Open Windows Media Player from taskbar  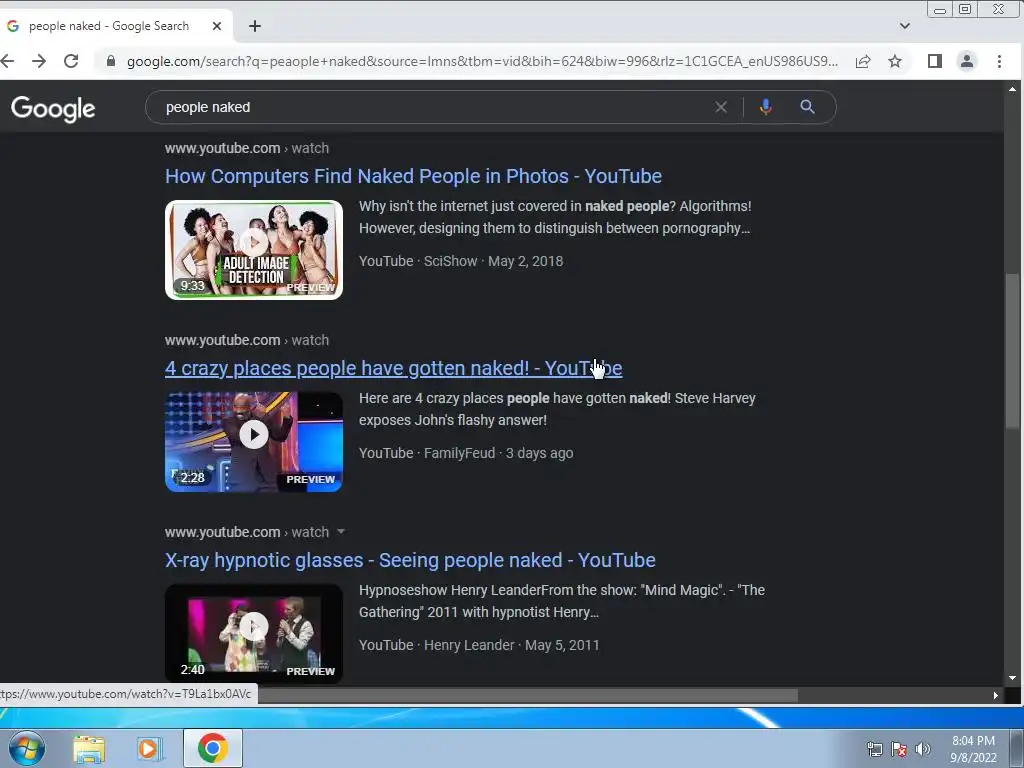pyautogui.click(x=149, y=748)
